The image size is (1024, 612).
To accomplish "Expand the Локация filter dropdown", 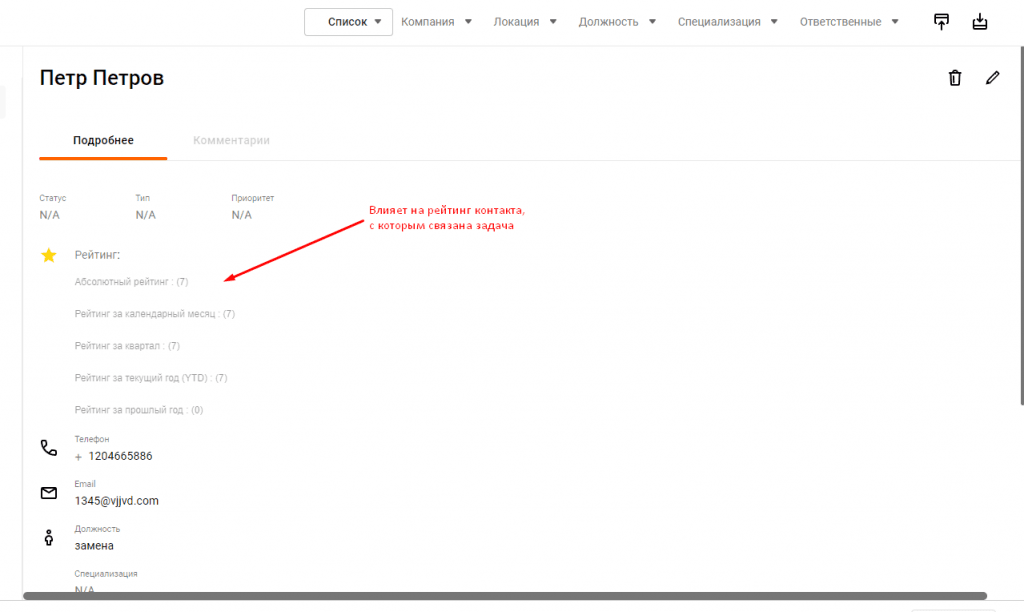I will (x=525, y=22).
